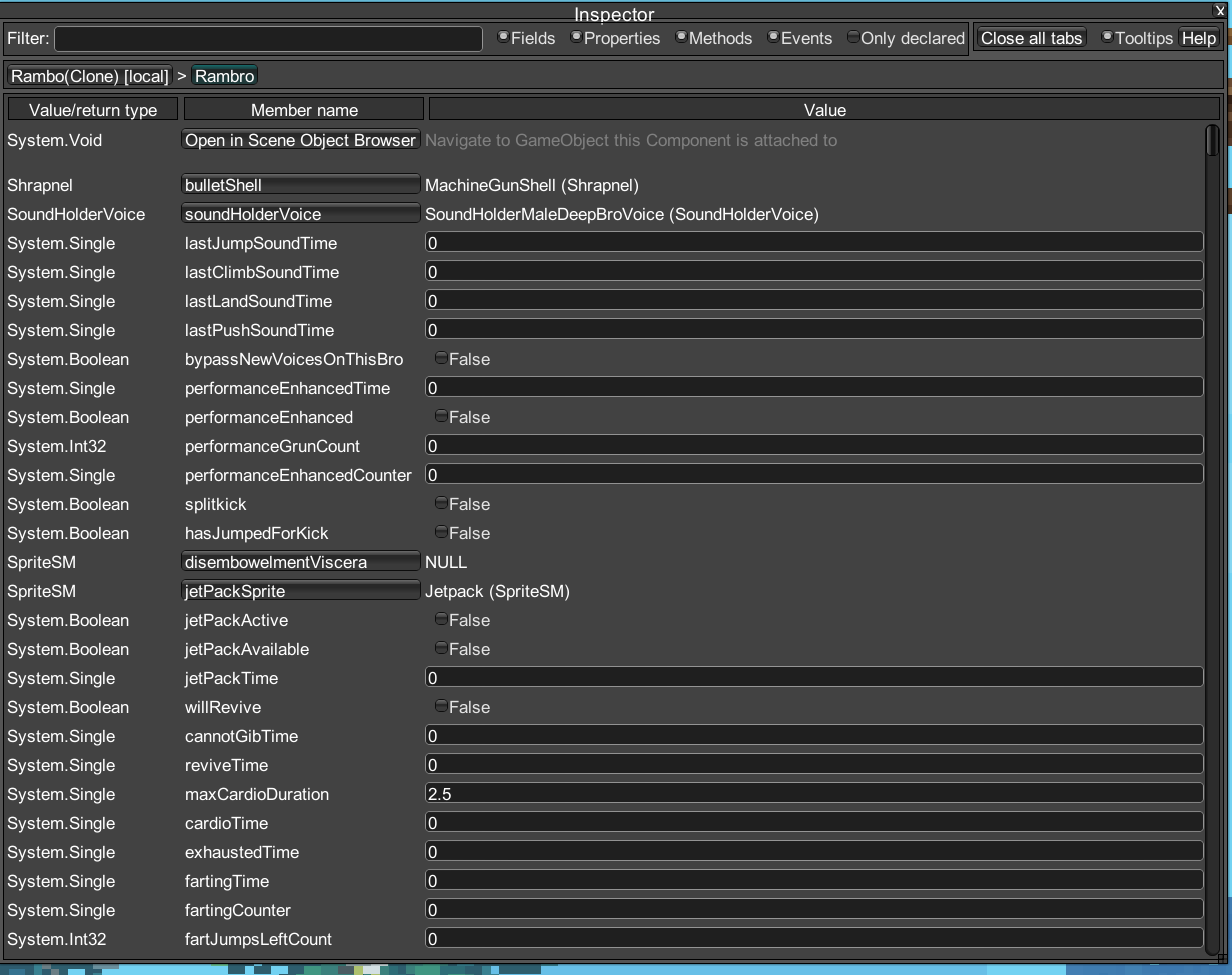
Task: Edit the maxCardioDuration field showing 2.5
Action: click(814, 793)
